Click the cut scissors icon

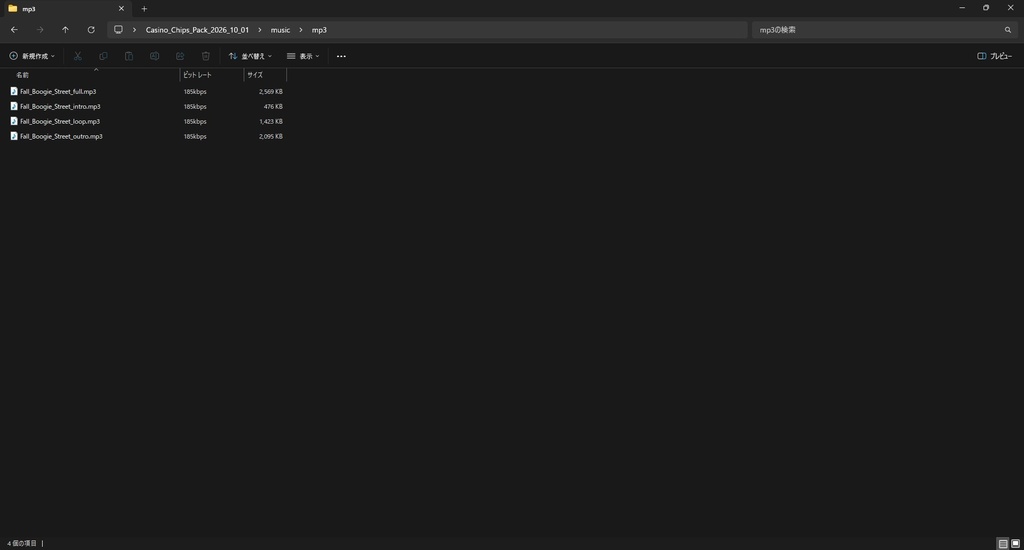tap(78, 56)
